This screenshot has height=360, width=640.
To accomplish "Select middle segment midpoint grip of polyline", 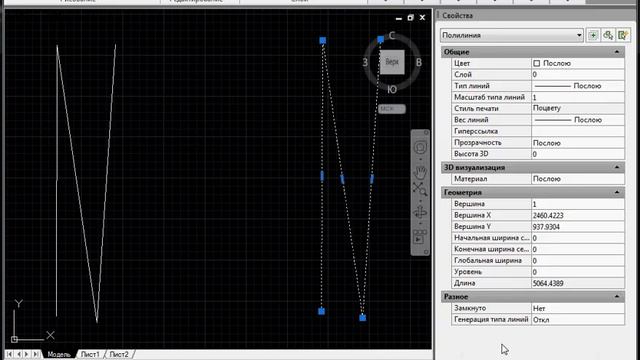I will pyautogui.click(x=342, y=179).
